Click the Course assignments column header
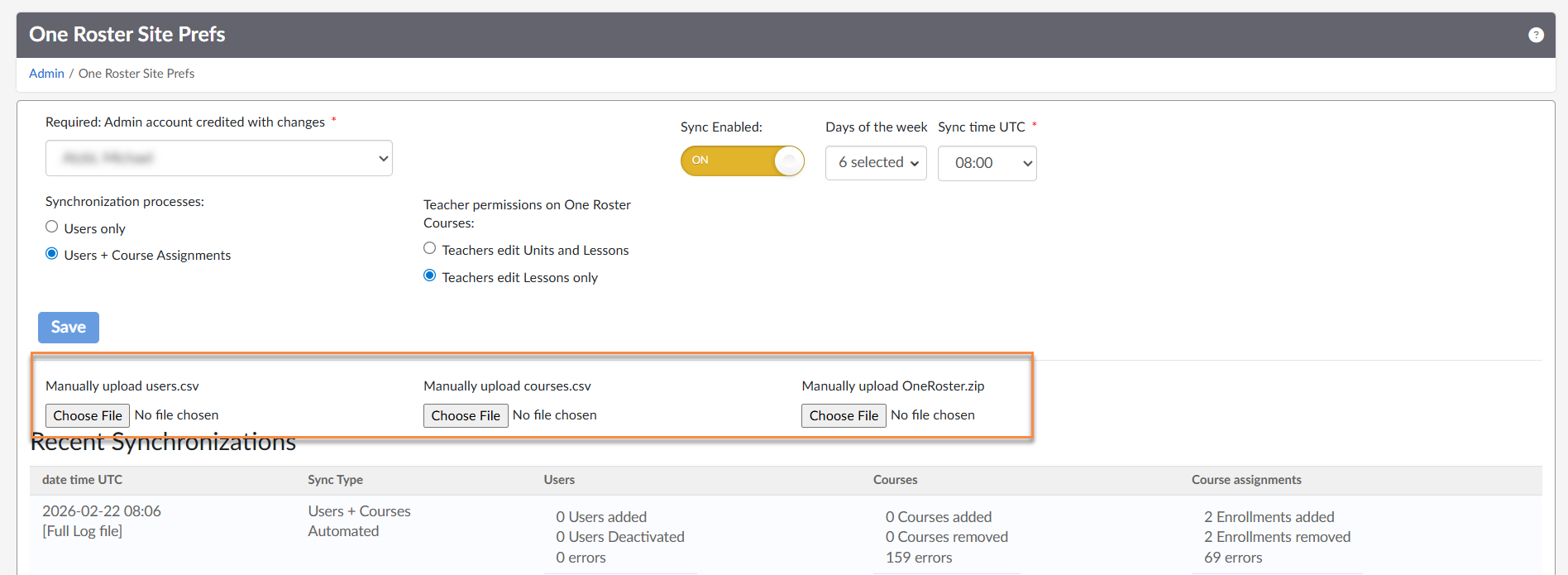 pos(1245,480)
